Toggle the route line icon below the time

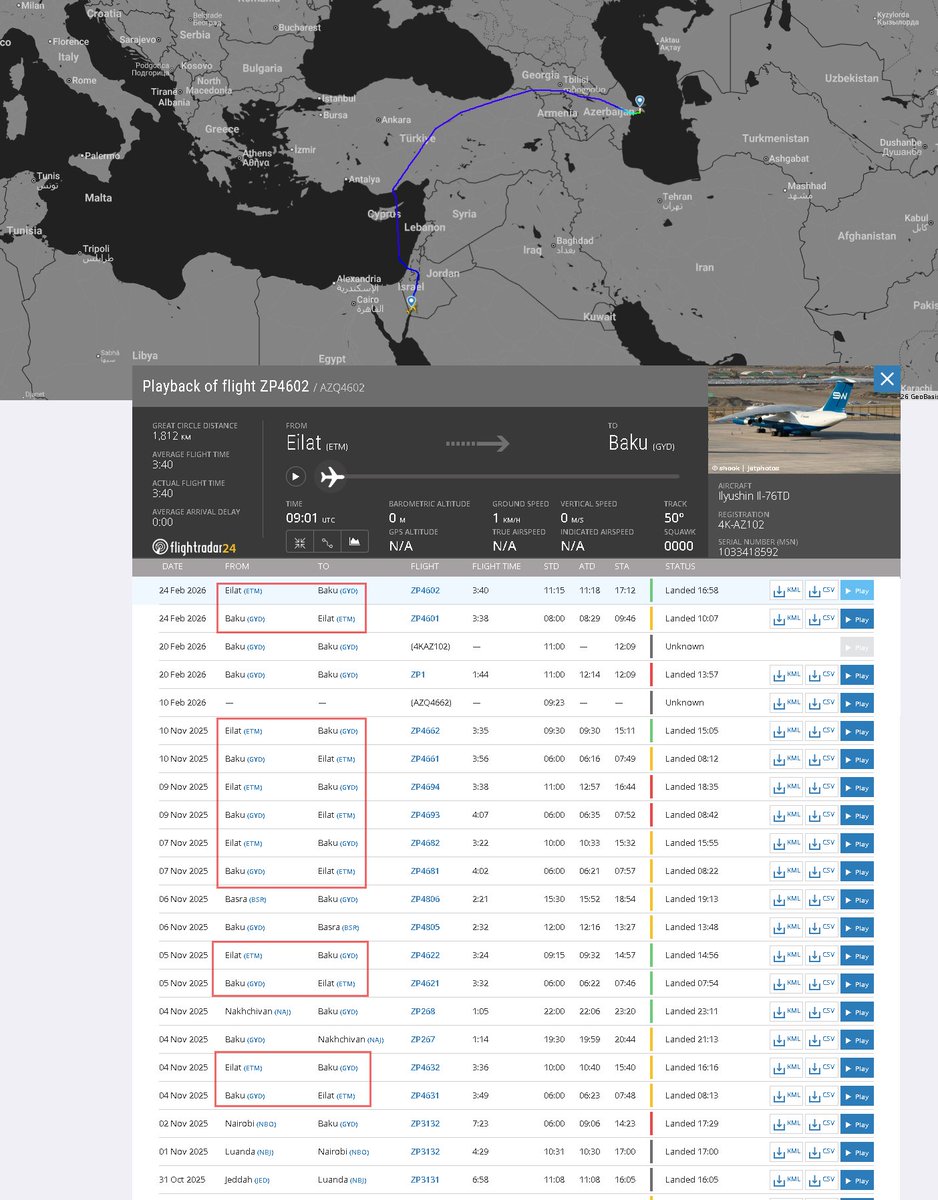[326, 542]
